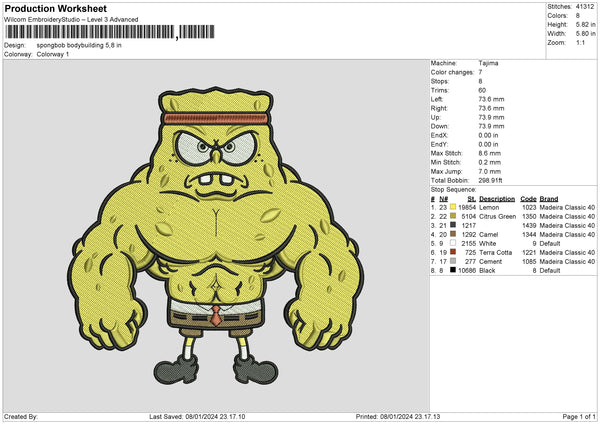Click the code 1439 in row 3
This screenshot has height=424, width=600.
pos(529,225)
